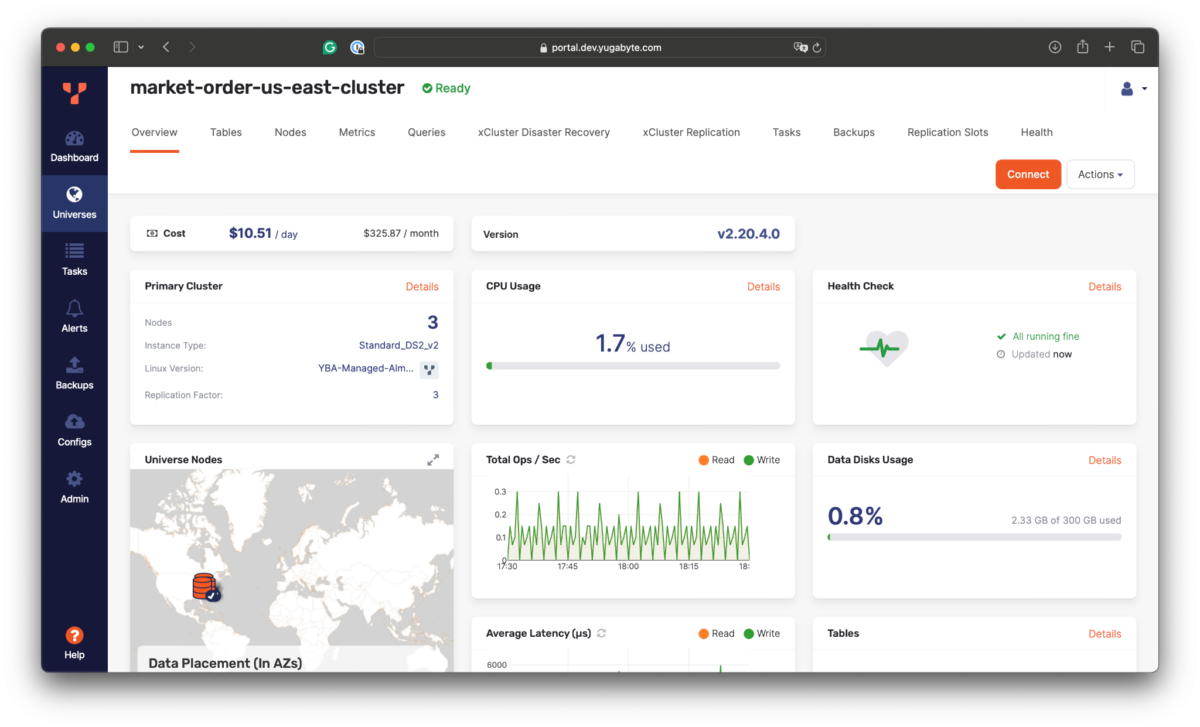Screen dimensions: 1200x727
Task: Click the Help question mark icon
Action: [x=74, y=636]
